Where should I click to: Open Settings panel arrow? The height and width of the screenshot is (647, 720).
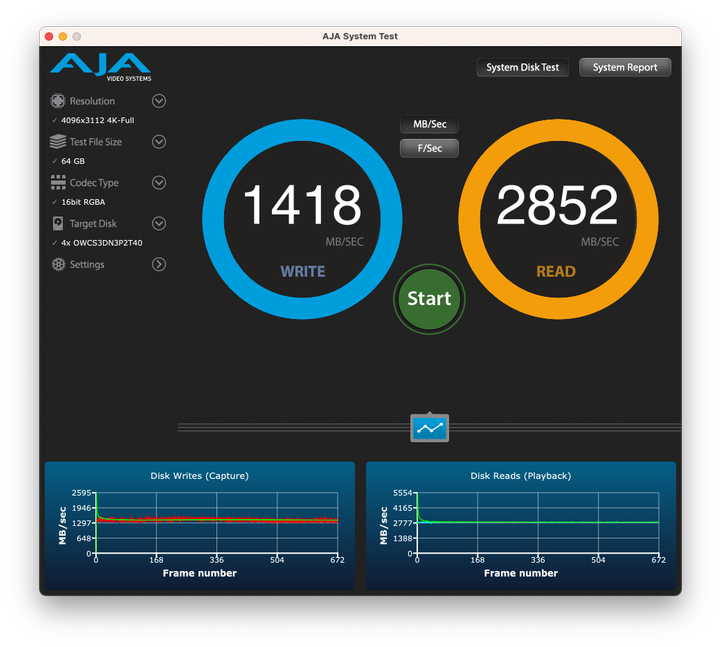pos(158,265)
